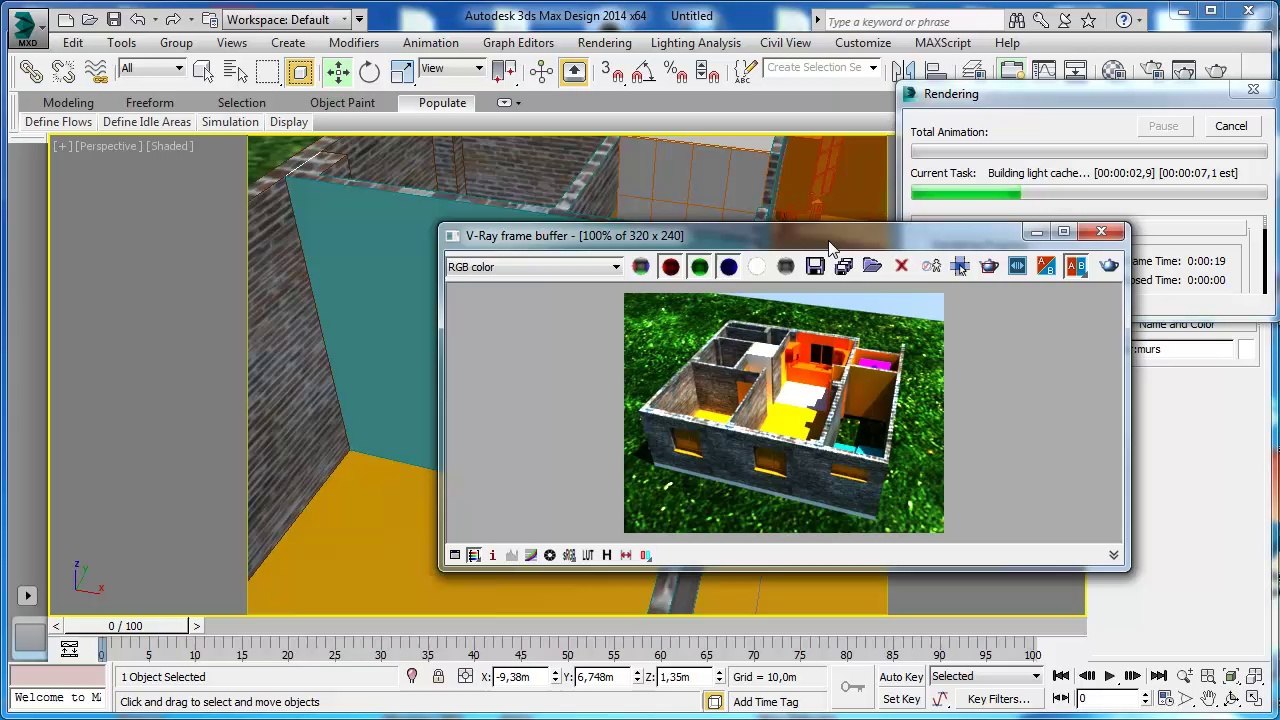Screen dimensions: 1280x720
Task: Click the Current Task progress bar
Action: [1089, 194]
